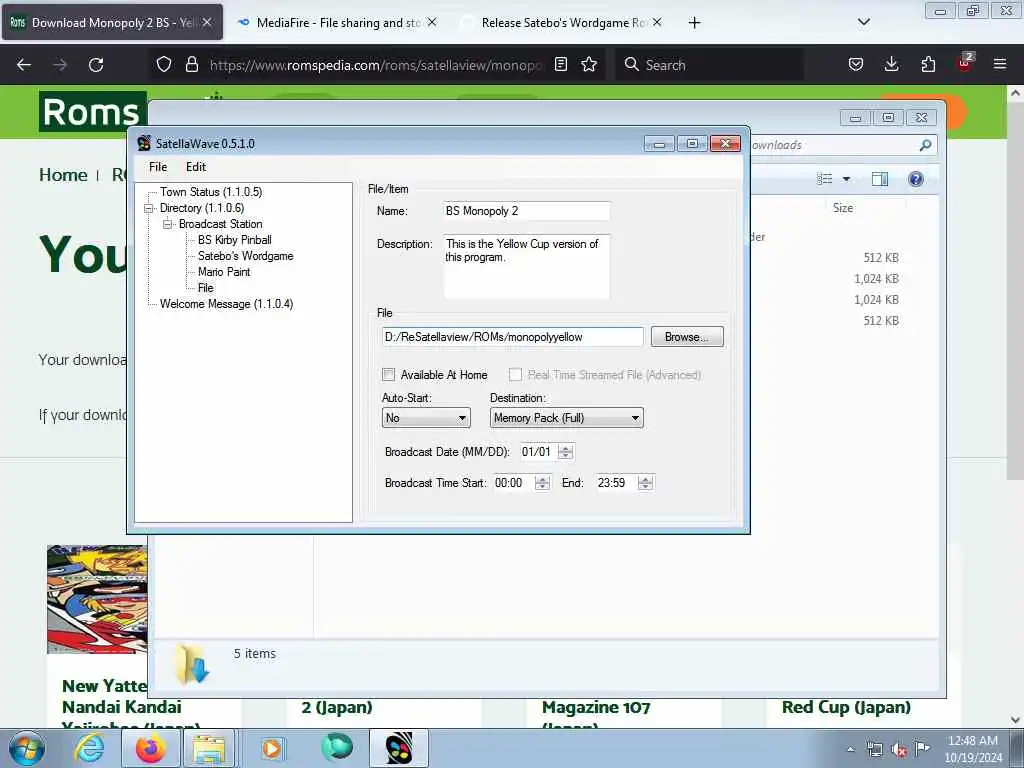The image size is (1024, 768).
Task: Show hidden tray icons arrow
Action: tap(850, 749)
